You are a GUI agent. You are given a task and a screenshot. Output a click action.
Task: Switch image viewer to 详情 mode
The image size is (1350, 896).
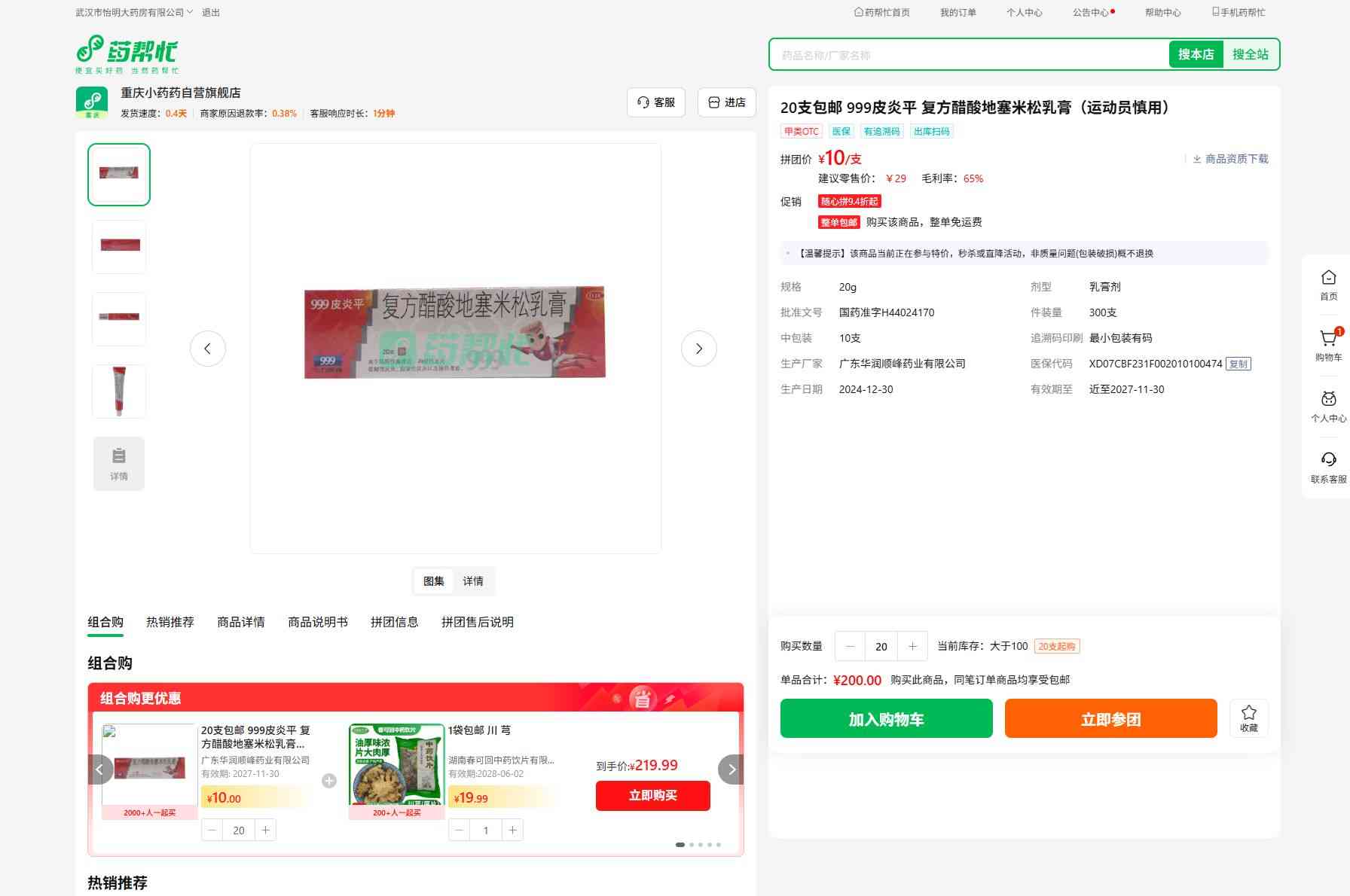[x=473, y=581]
